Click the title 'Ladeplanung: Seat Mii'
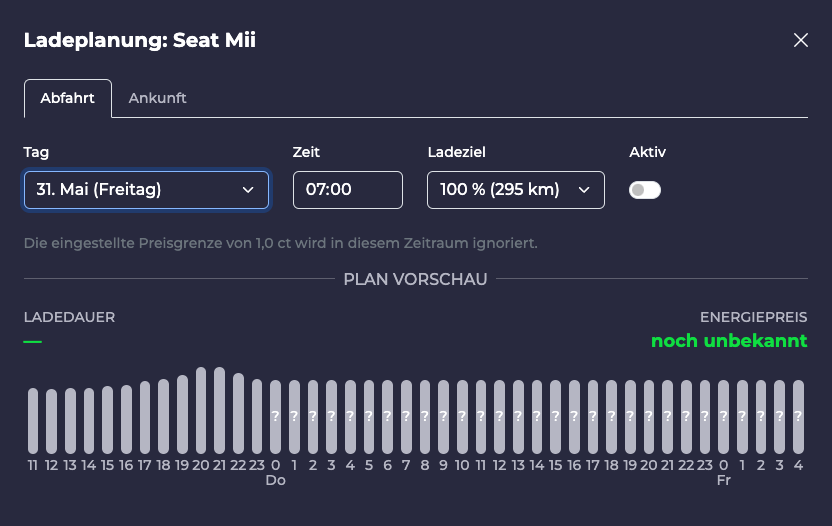Image resolution: width=832 pixels, height=526 pixels. coord(140,40)
